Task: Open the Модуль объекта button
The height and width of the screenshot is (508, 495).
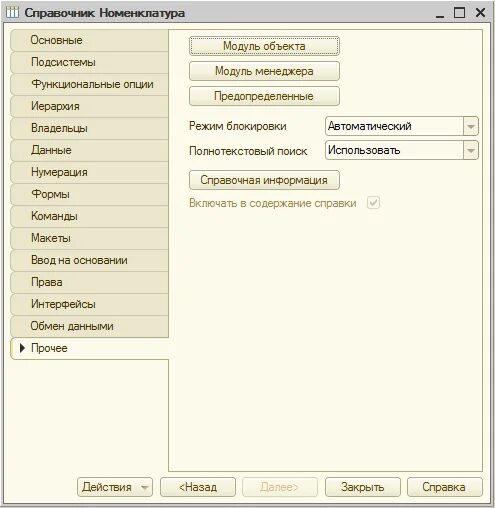Action: pos(264,46)
